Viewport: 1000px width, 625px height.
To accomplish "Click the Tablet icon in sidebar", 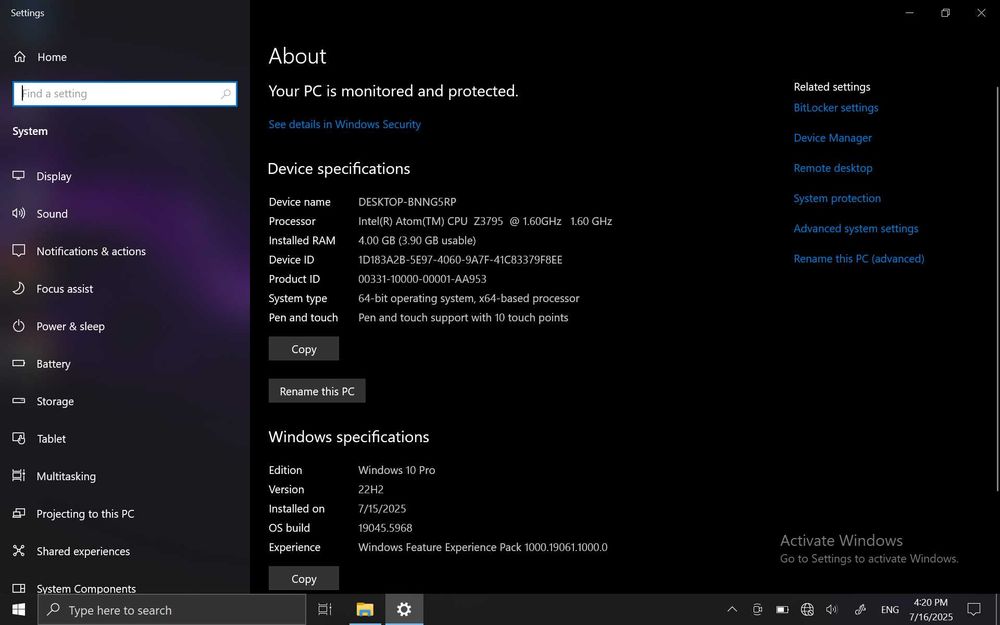I will pyautogui.click(x=18, y=438).
